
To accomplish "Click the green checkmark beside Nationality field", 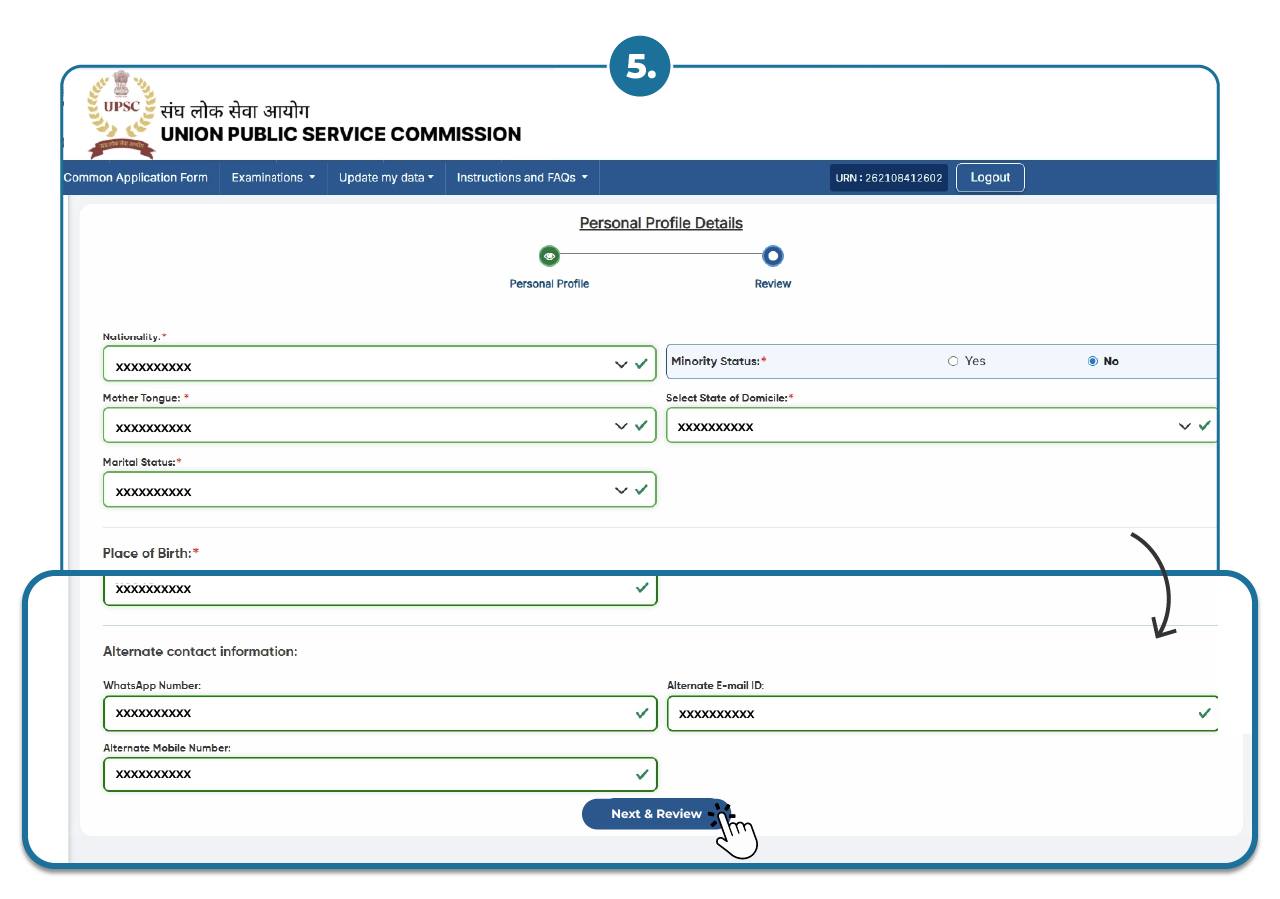I will coord(641,364).
